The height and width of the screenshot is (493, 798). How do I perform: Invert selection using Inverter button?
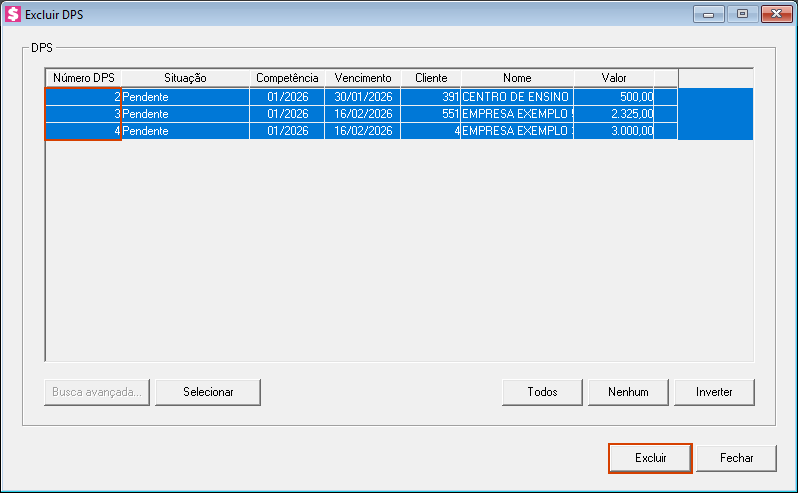tap(714, 392)
